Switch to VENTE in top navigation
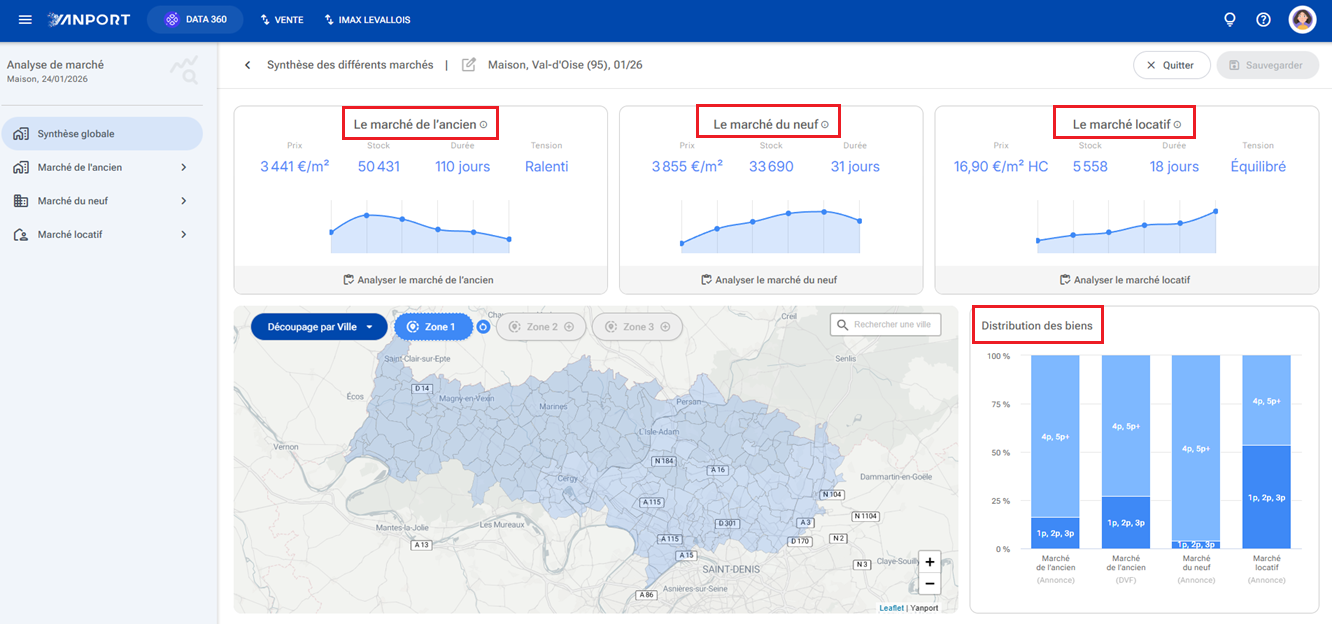 coord(281,20)
